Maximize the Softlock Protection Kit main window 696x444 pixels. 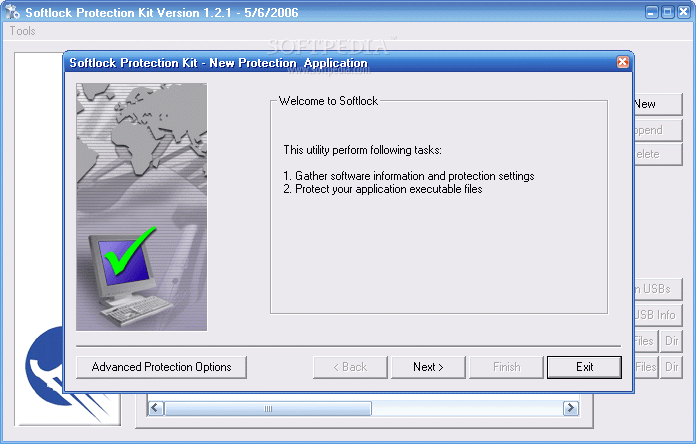click(x=667, y=12)
